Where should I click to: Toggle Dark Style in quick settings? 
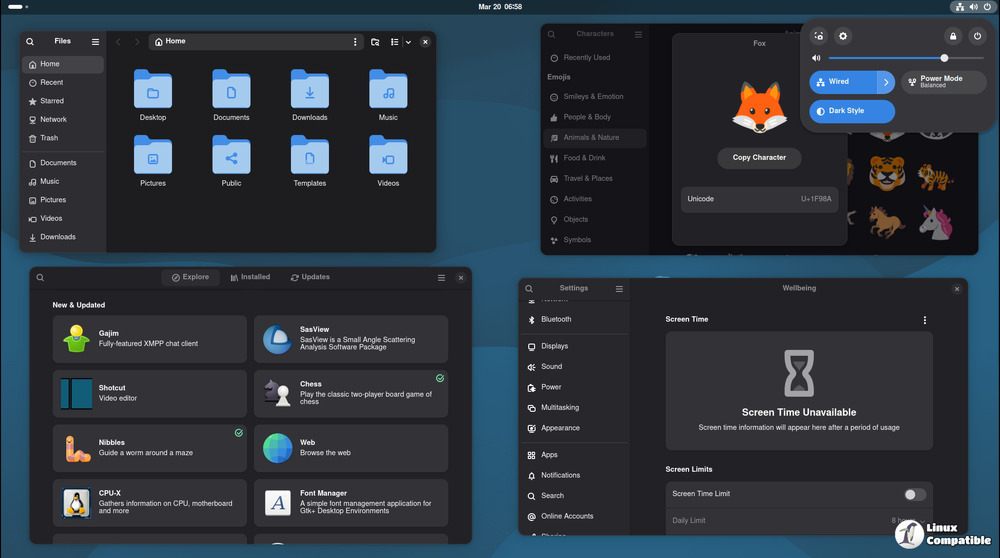pyautogui.click(x=852, y=111)
